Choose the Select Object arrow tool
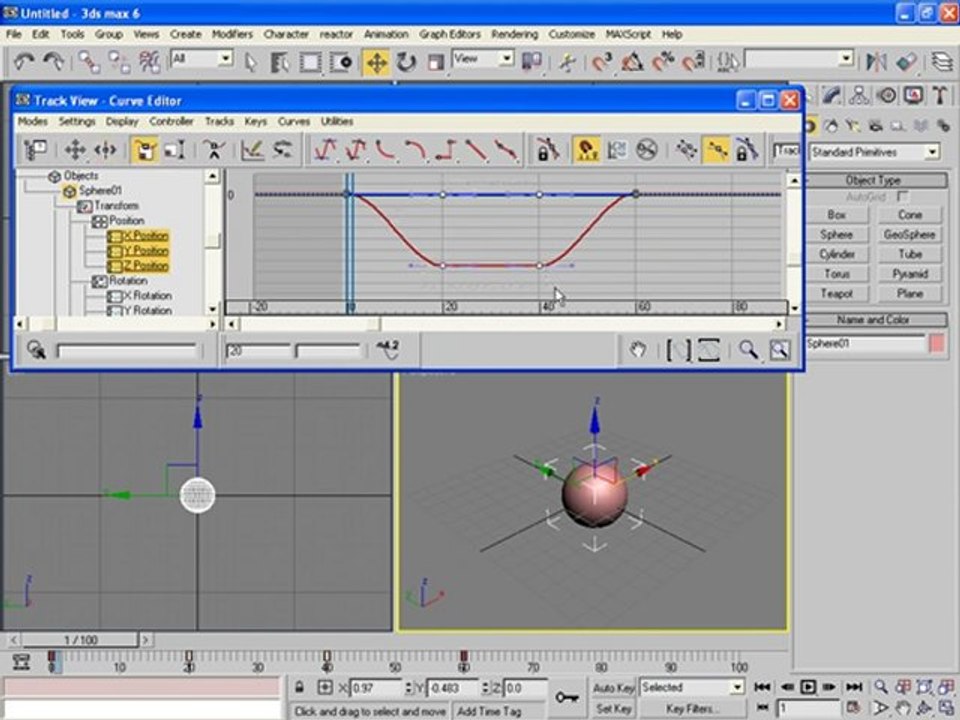 (x=250, y=61)
